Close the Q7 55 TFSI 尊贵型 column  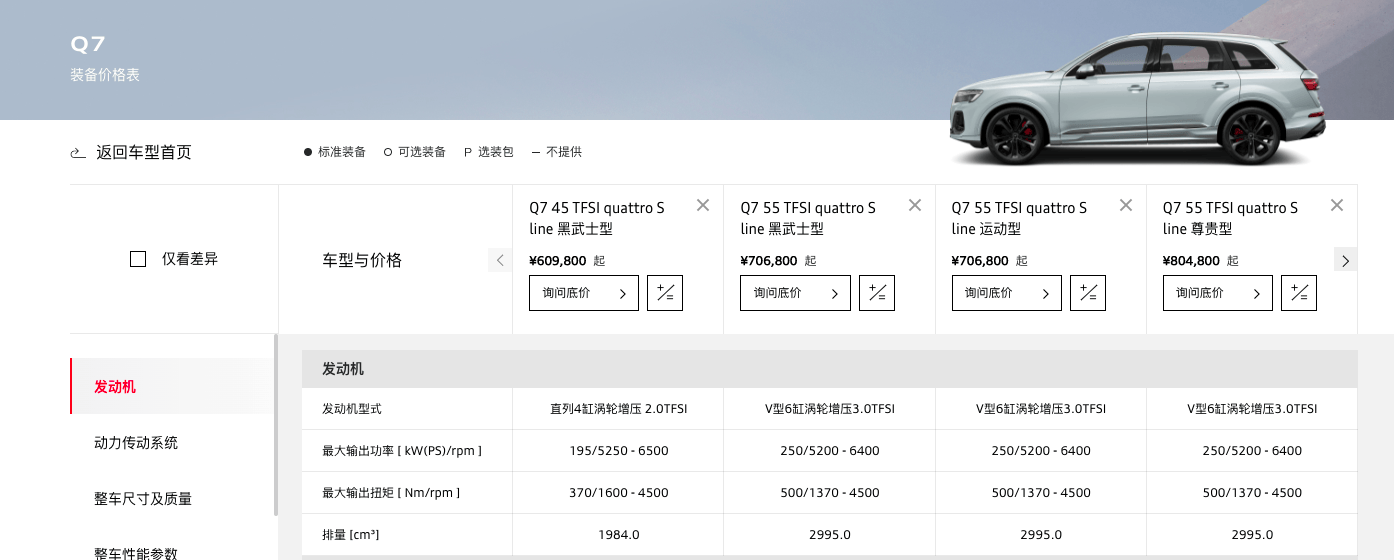[x=1337, y=205]
